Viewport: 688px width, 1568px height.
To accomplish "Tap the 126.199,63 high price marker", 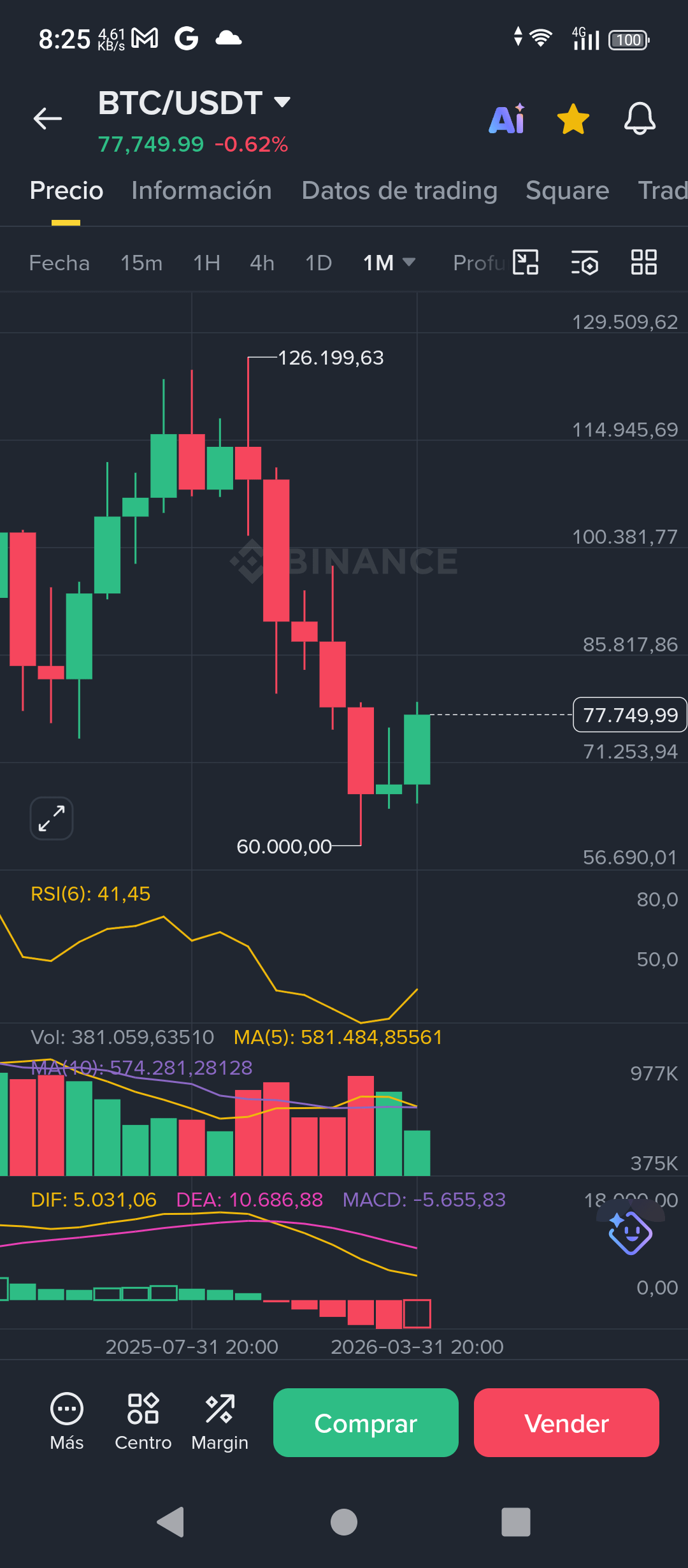I will pos(331,358).
